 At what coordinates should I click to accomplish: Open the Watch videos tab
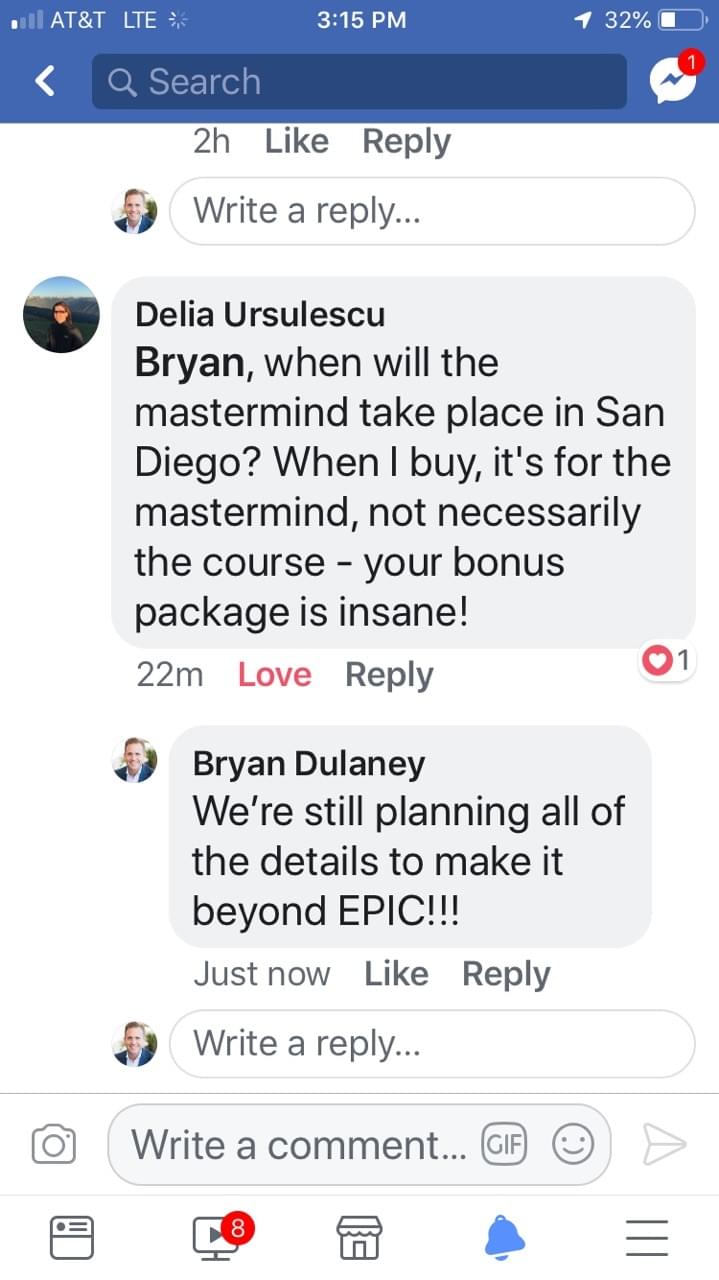tap(217, 1237)
